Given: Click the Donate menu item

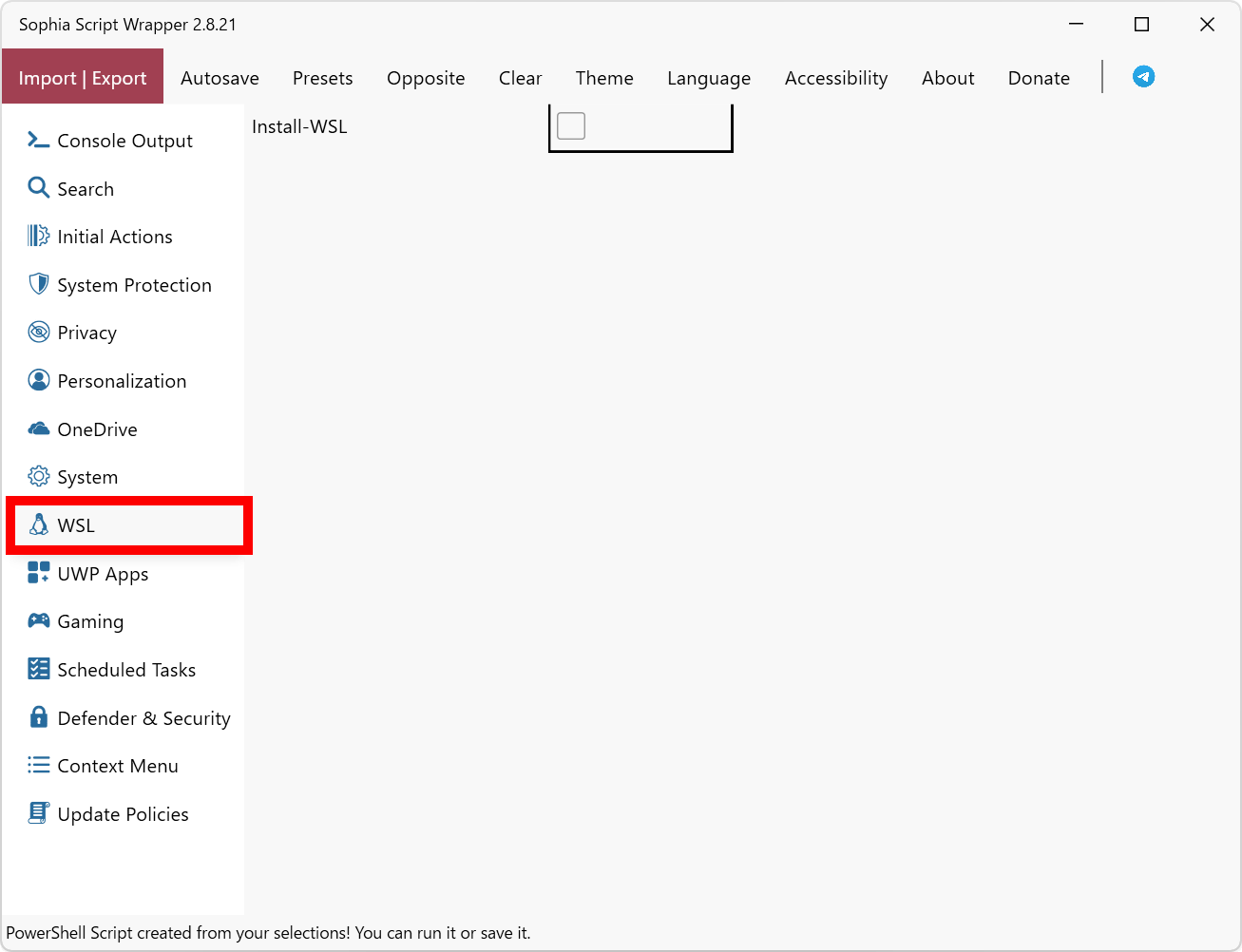Looking at the screenshot, I should 1039,78.
